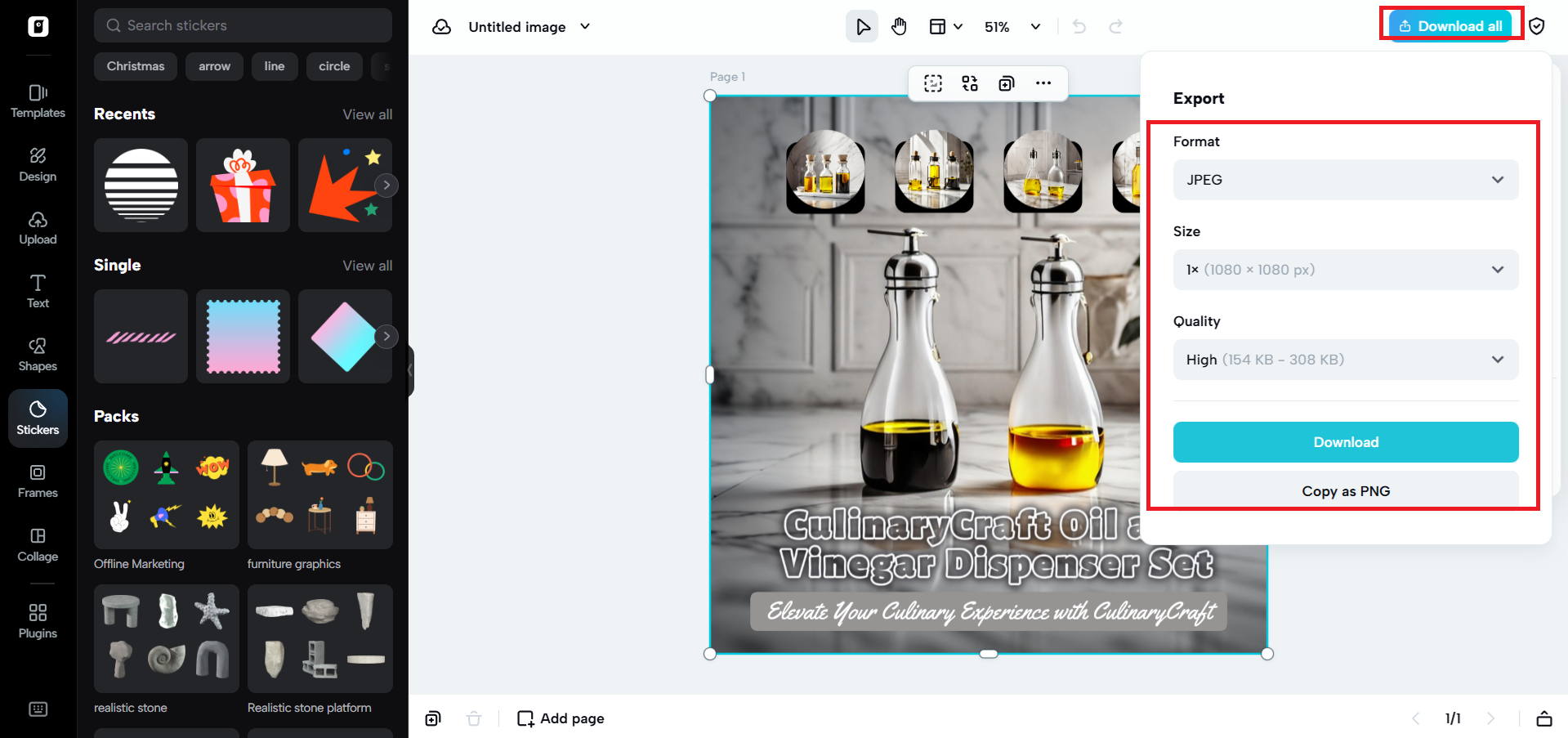1568x738 pixels.
Task: Open the keyboard shortcuts icon in sidebar
Action: pyautogui.click(x=38, y=709)
